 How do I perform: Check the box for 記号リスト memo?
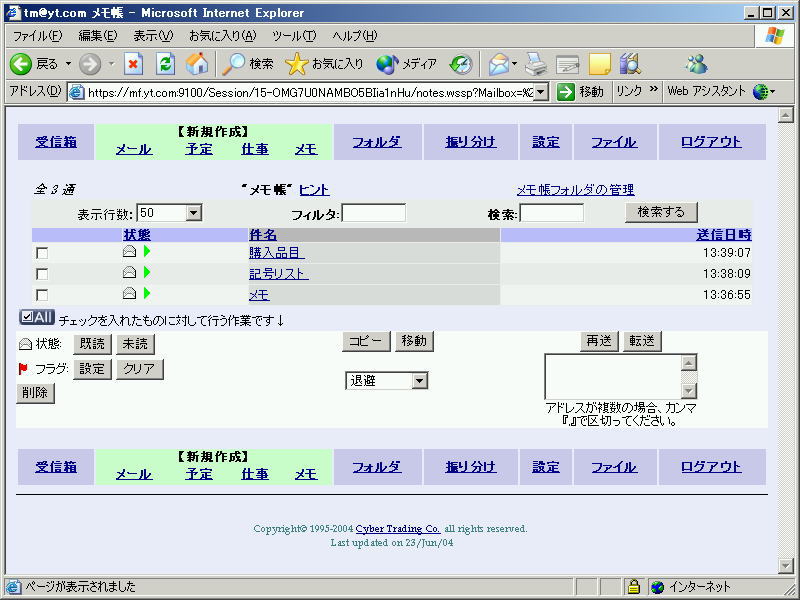[x=42, y=274]
